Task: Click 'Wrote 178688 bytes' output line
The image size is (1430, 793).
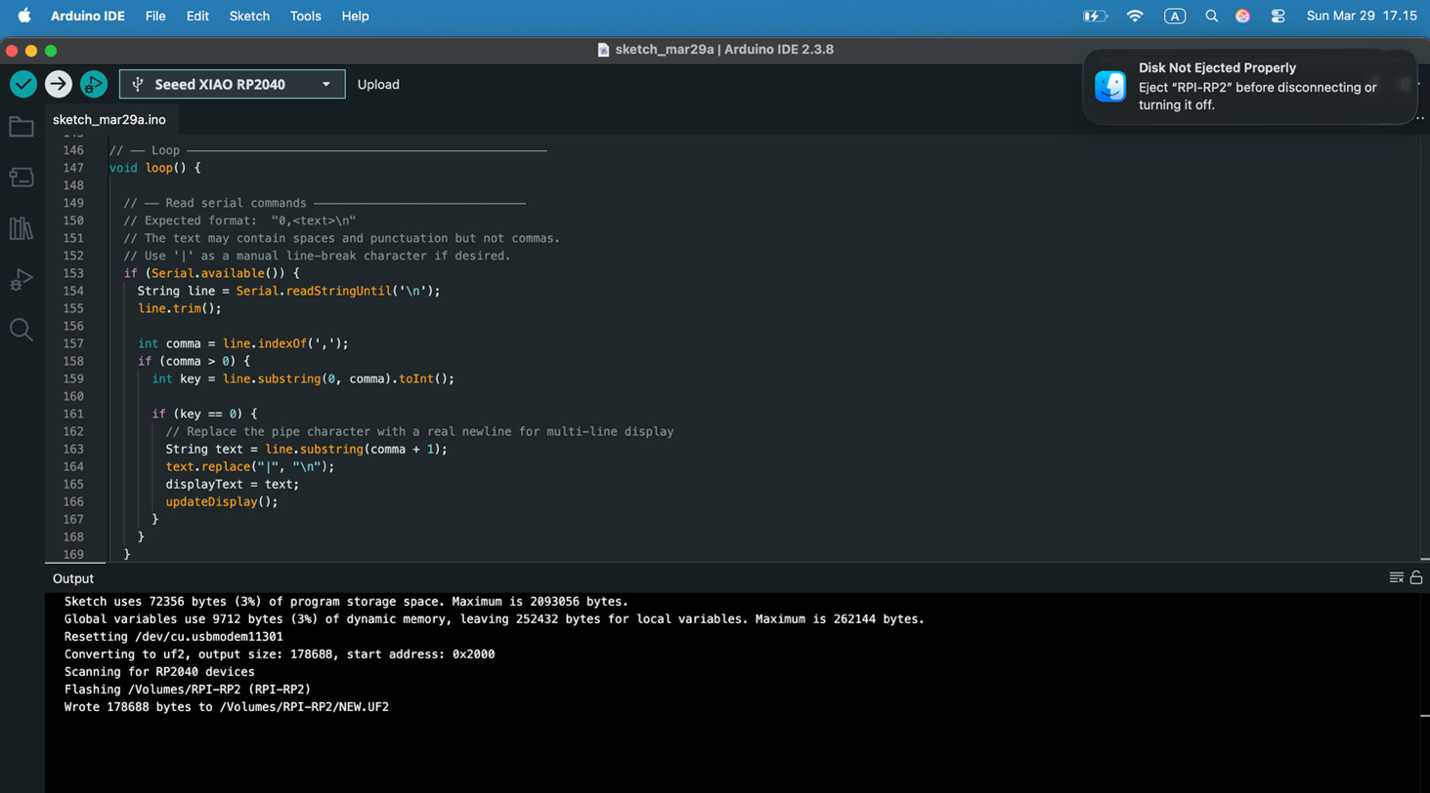Action: pos(226,707)
